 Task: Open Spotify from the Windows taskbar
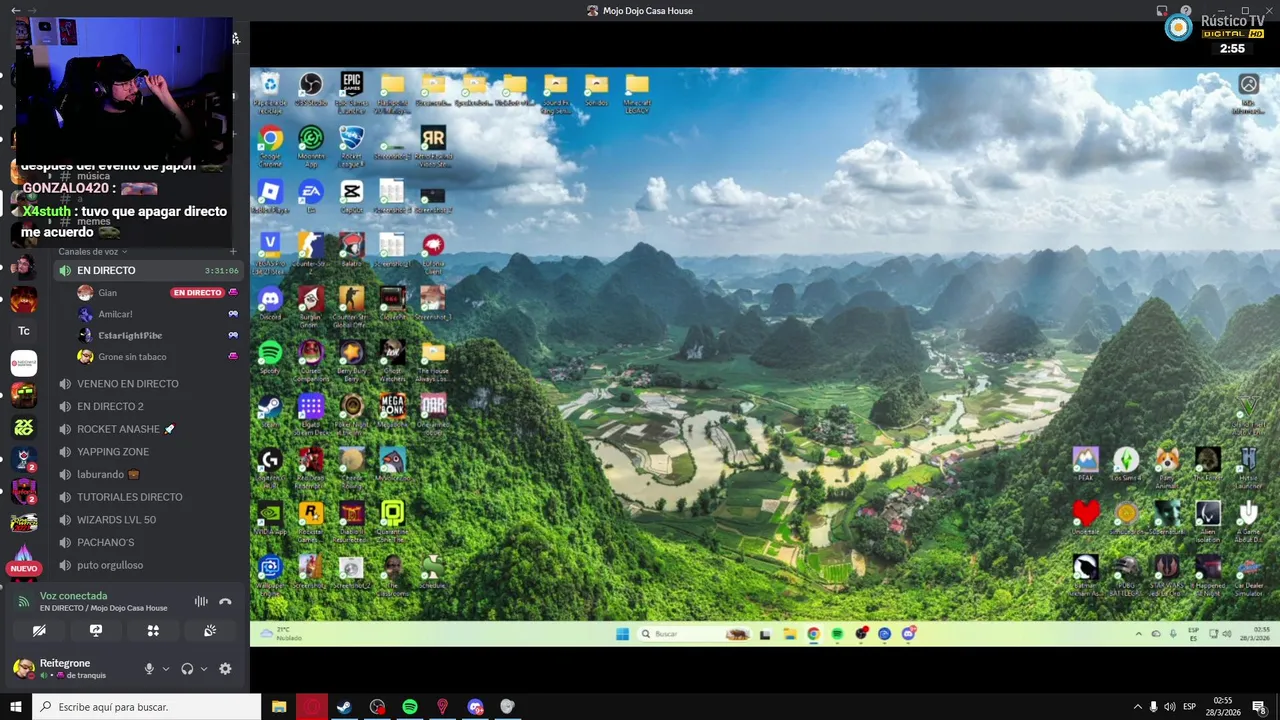tap(410, 707)
